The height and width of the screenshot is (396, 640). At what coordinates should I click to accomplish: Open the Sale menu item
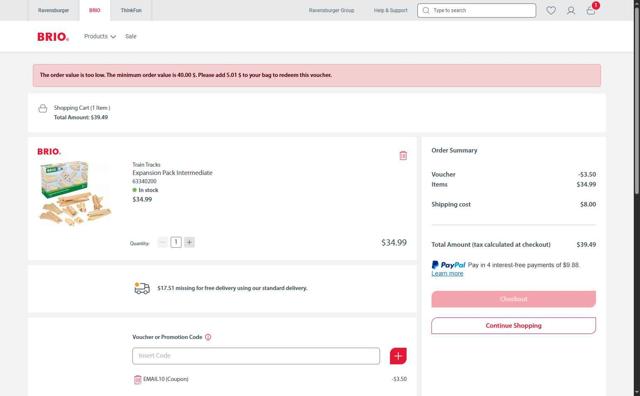[131, 36]
